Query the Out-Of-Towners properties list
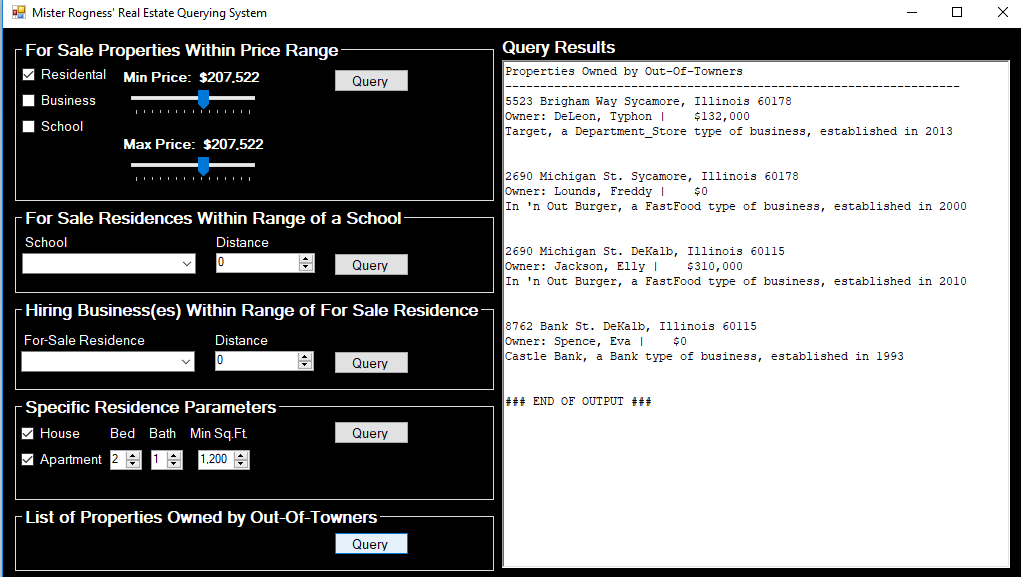The width and height of the screenshot is (1021, 577). point(370,544)
